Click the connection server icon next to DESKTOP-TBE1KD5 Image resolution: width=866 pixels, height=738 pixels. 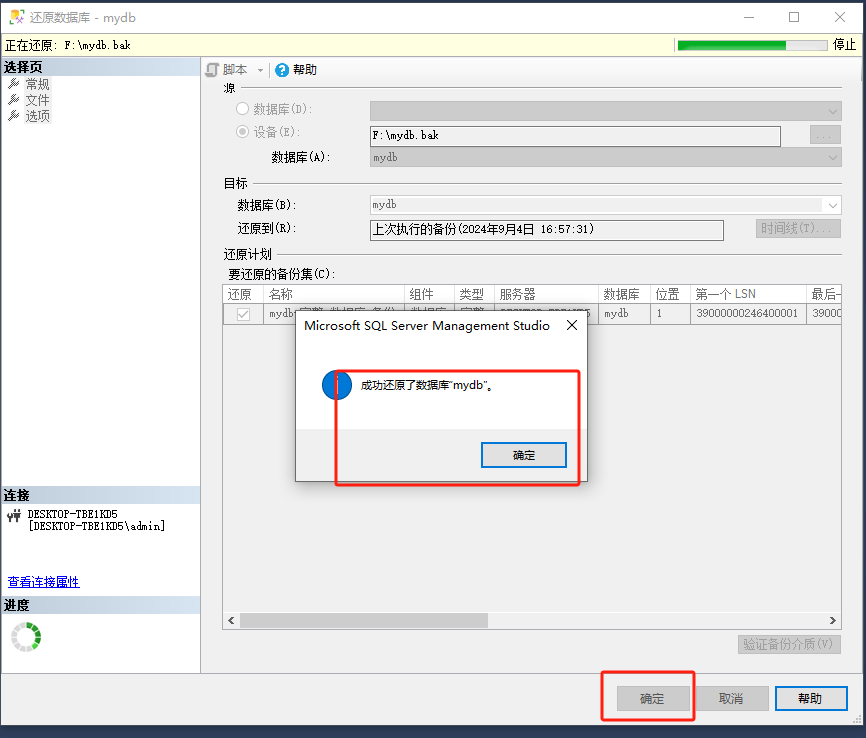14,516
